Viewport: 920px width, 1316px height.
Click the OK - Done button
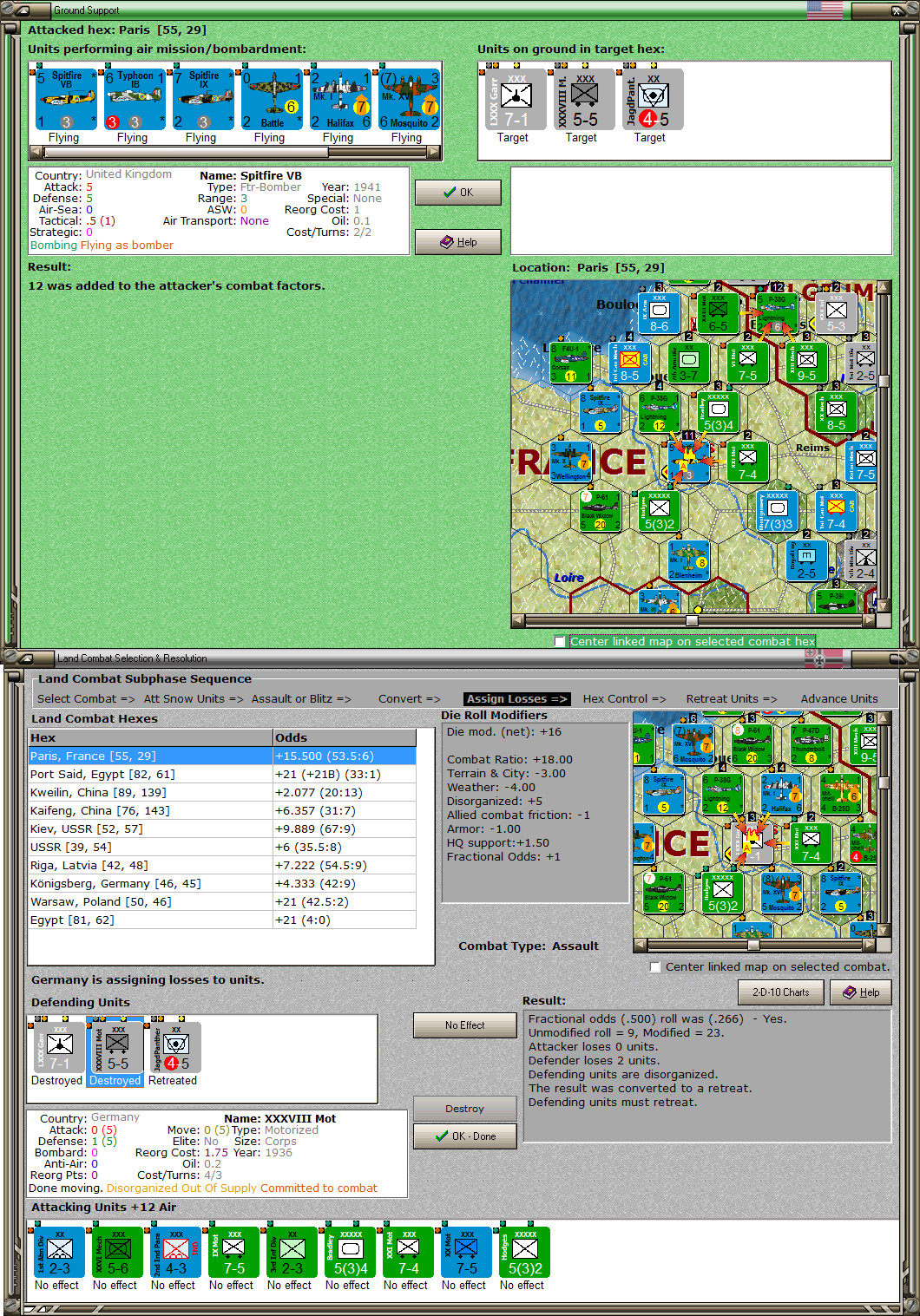465,1136
